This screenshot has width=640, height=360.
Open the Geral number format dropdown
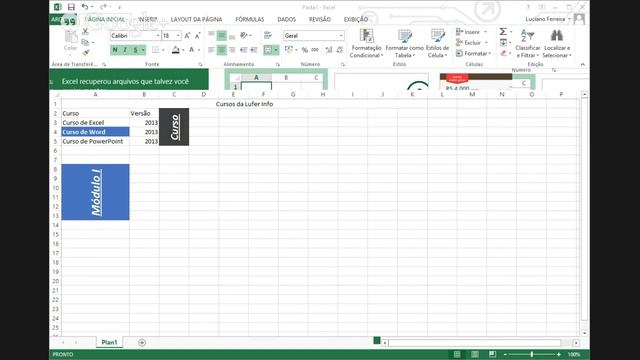click(x=341, y=36)
